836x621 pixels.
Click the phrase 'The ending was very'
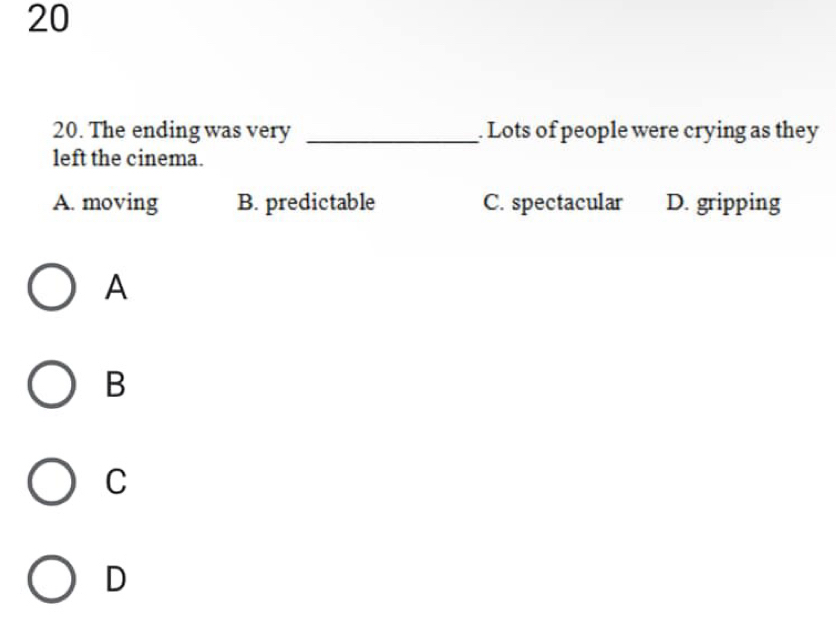tap(189, 131)
